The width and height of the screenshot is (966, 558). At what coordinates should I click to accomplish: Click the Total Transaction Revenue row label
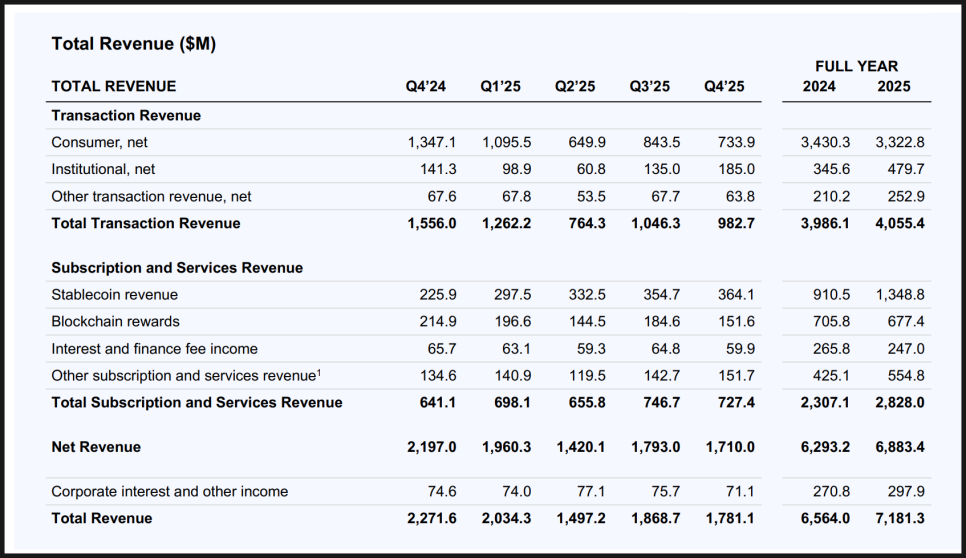click(x=145, y=224)
